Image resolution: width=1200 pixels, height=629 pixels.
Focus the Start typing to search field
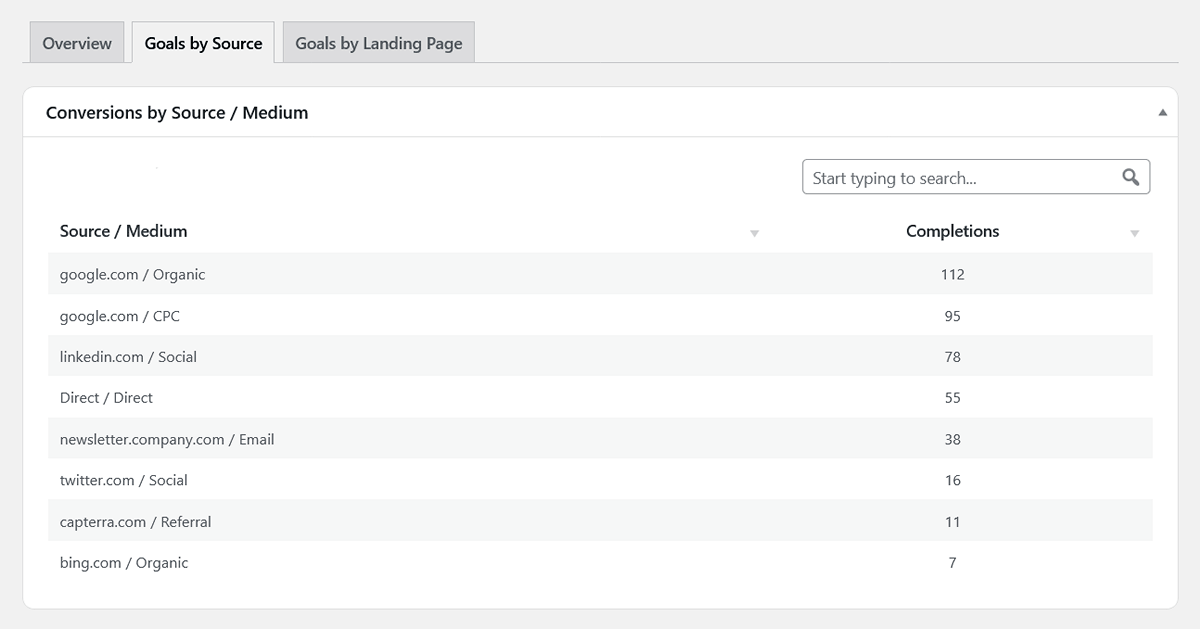976,177
